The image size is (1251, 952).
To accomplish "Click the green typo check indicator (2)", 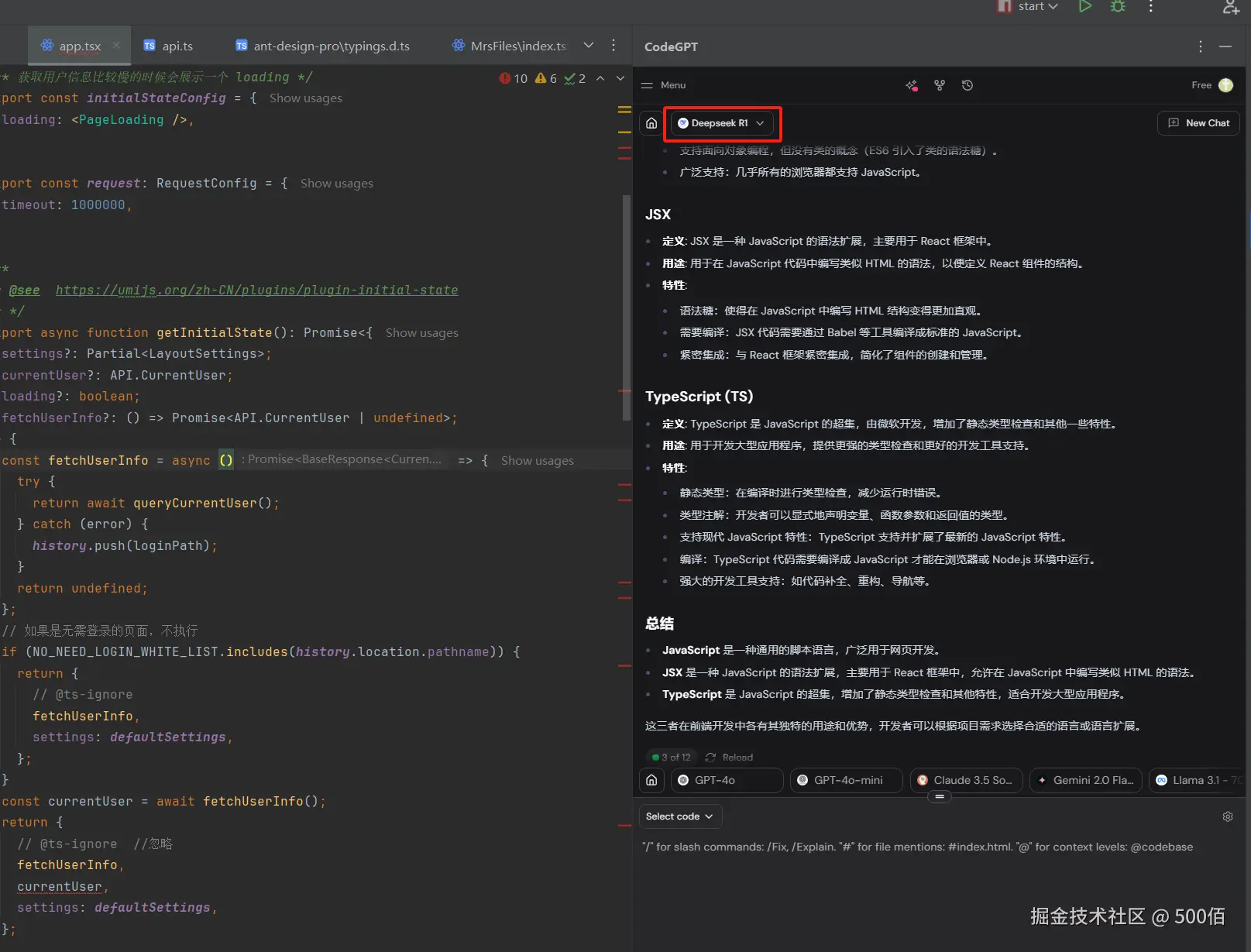I will [x=575, y=78].
